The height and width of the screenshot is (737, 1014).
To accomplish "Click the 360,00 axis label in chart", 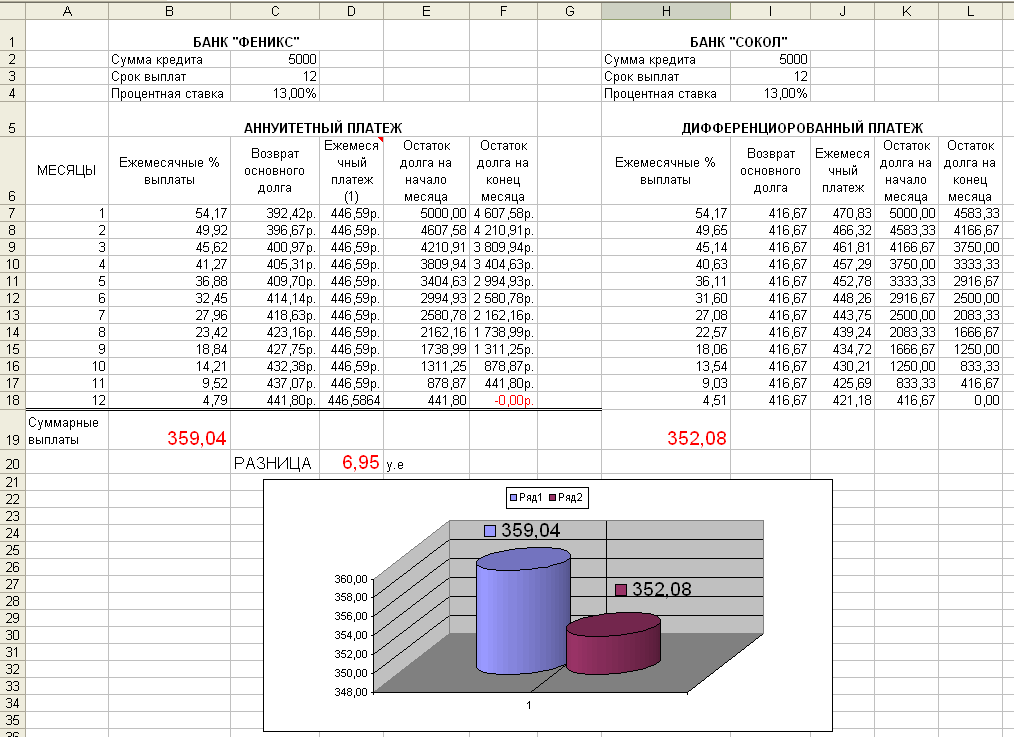I will [351, 579].
